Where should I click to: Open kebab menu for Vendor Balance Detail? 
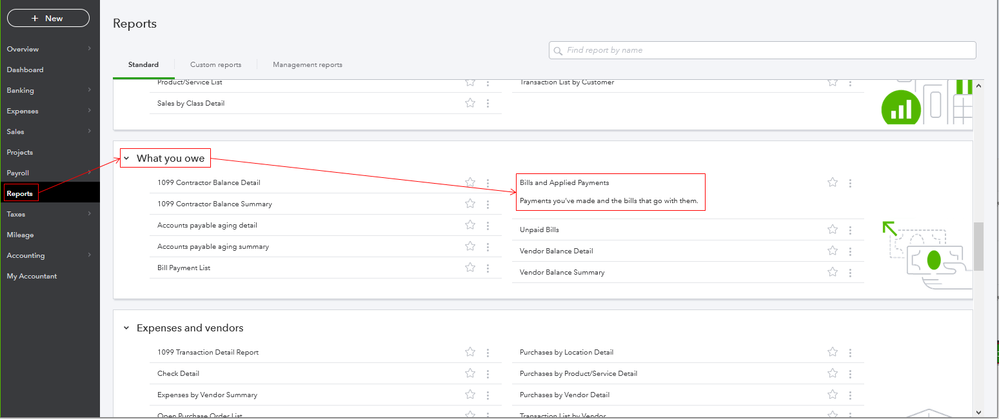point(851,251)
